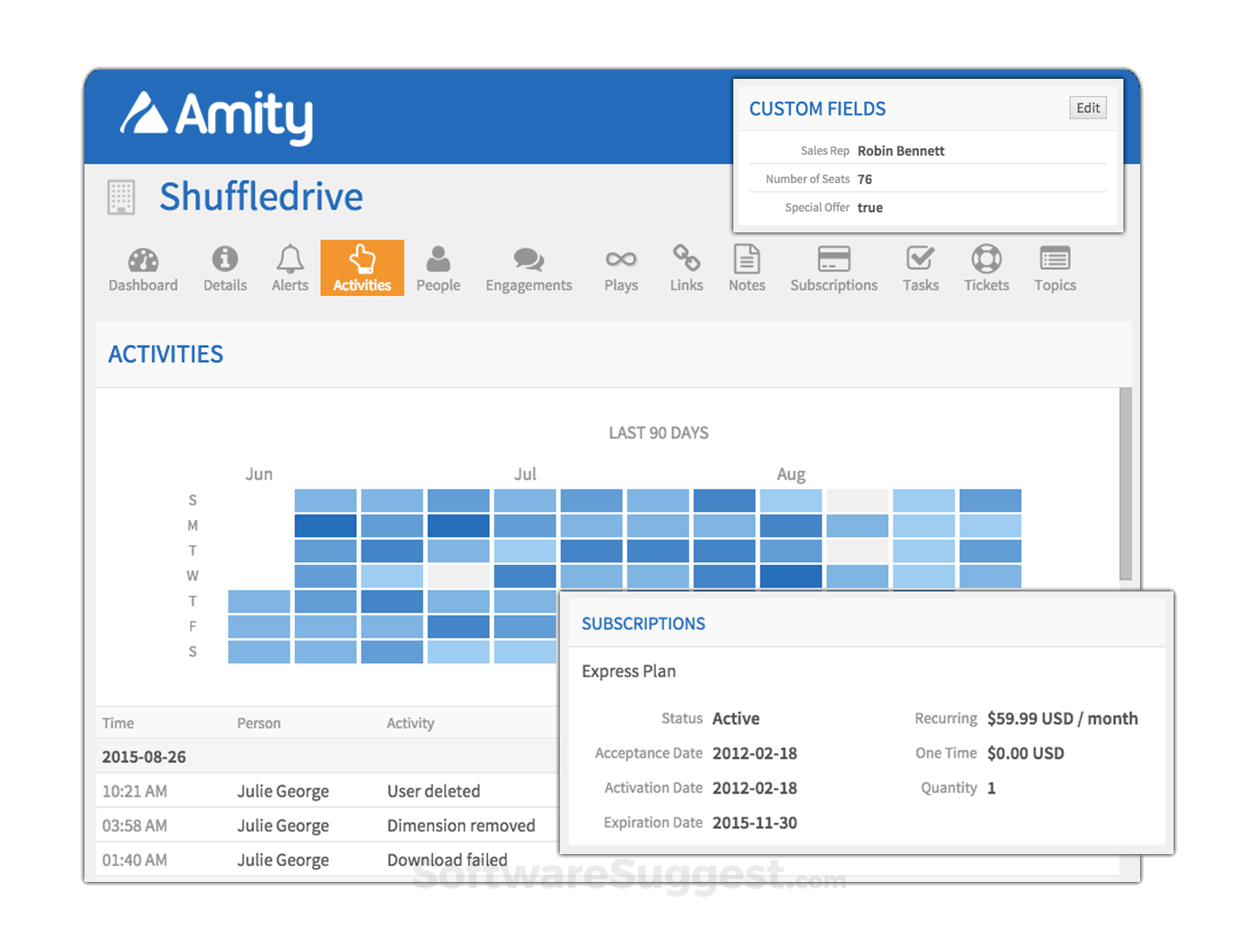
Task: Select the 03:58 AM time entry
Action: (135, 825)
